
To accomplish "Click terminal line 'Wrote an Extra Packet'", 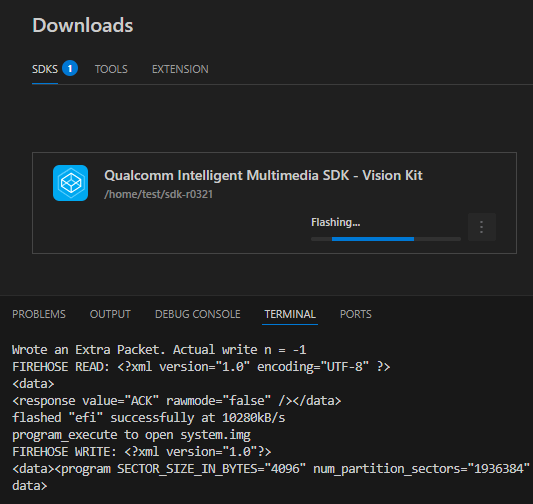I will (x=159, y=350).
